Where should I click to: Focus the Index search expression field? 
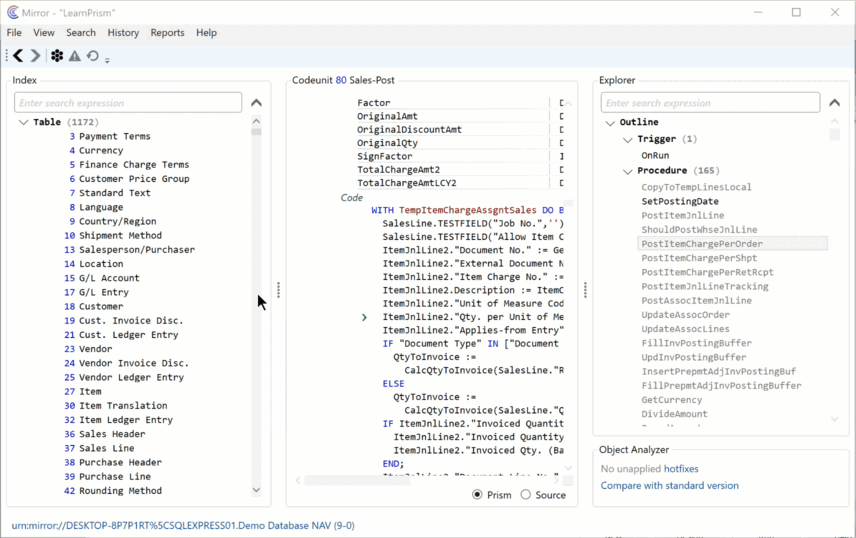[128, 103]
